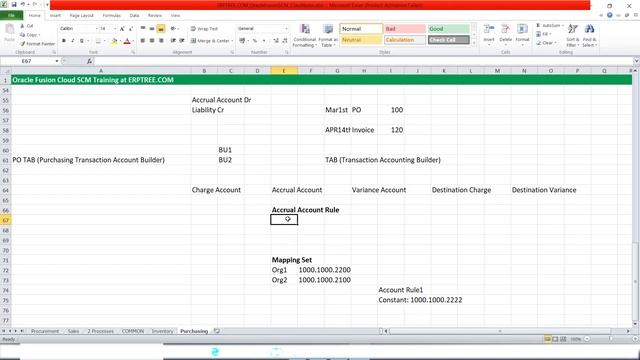Image resolution: width=640 pixels, height=360 pixels.
Task: Click the Paste clipboard icon
Action: (x=9, y=30)
